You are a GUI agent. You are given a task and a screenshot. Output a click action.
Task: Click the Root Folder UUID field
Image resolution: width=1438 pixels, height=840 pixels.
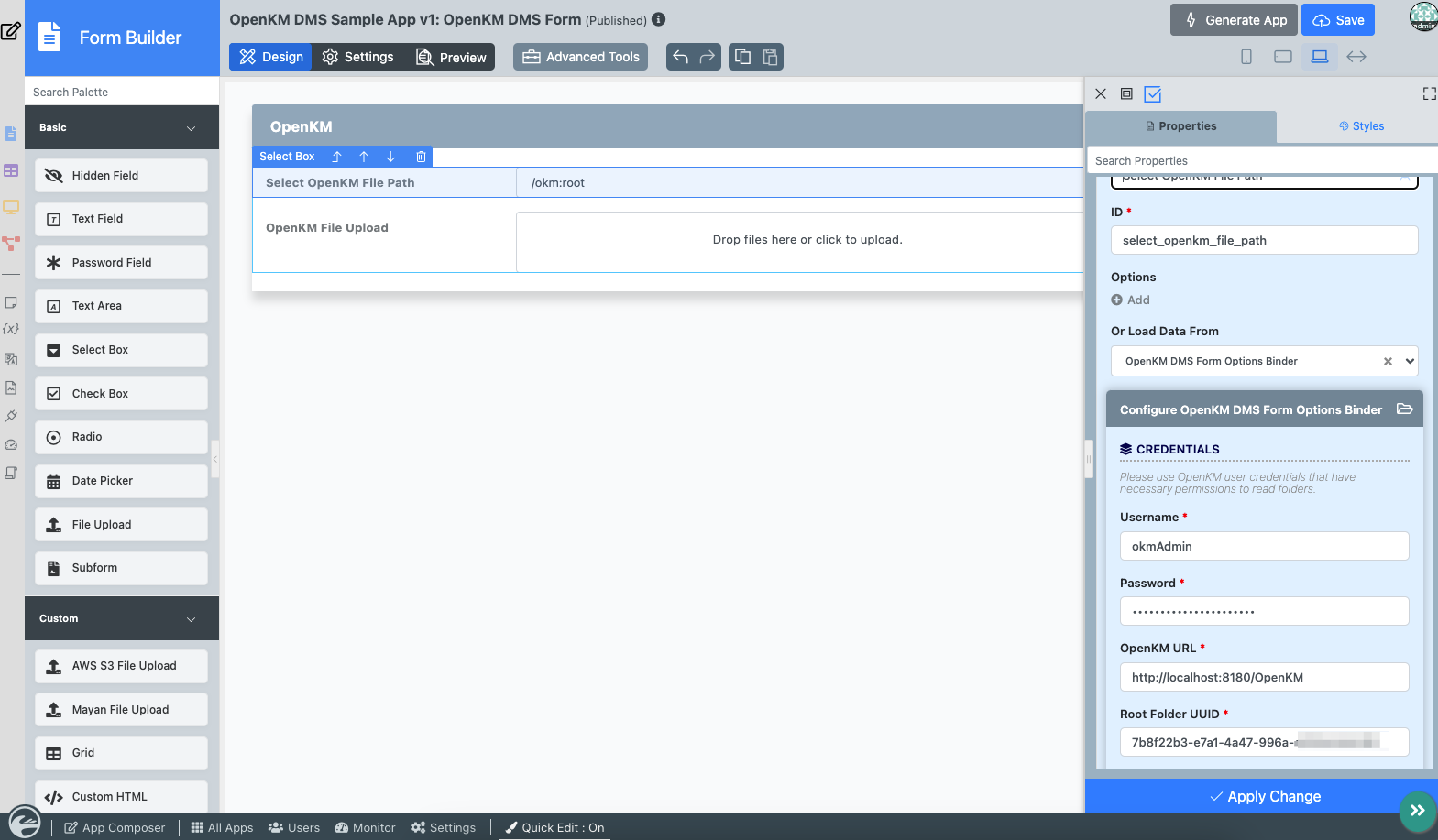tap(1265, 742)
